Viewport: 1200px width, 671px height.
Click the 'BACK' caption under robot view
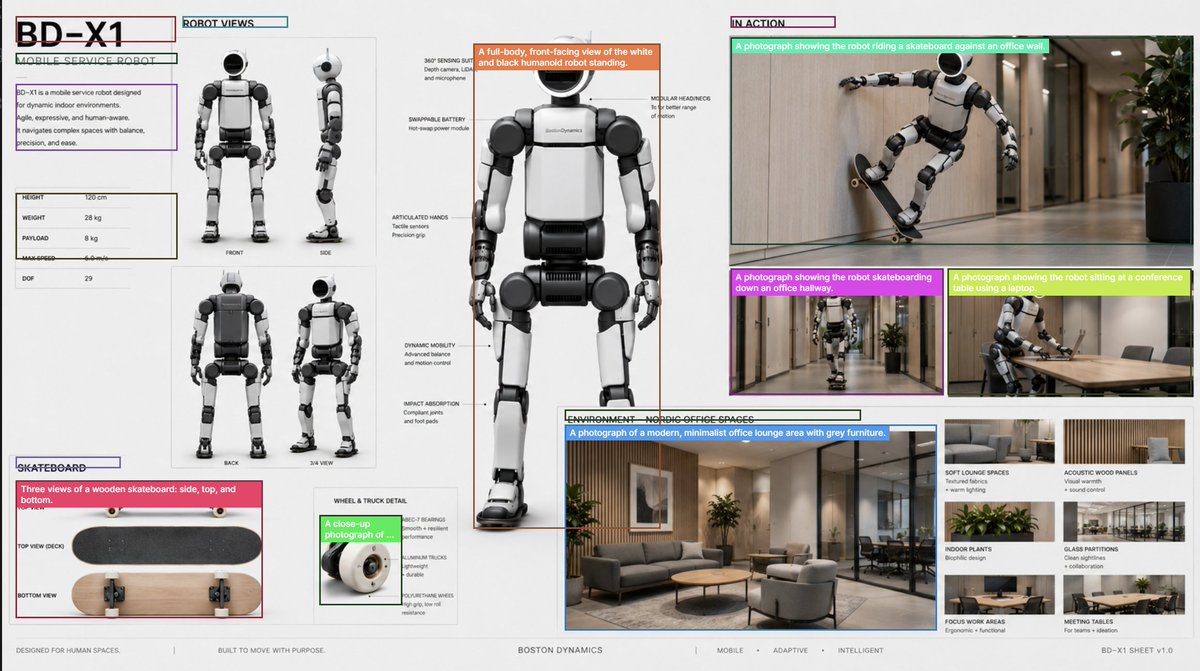(x=231, y=463)
